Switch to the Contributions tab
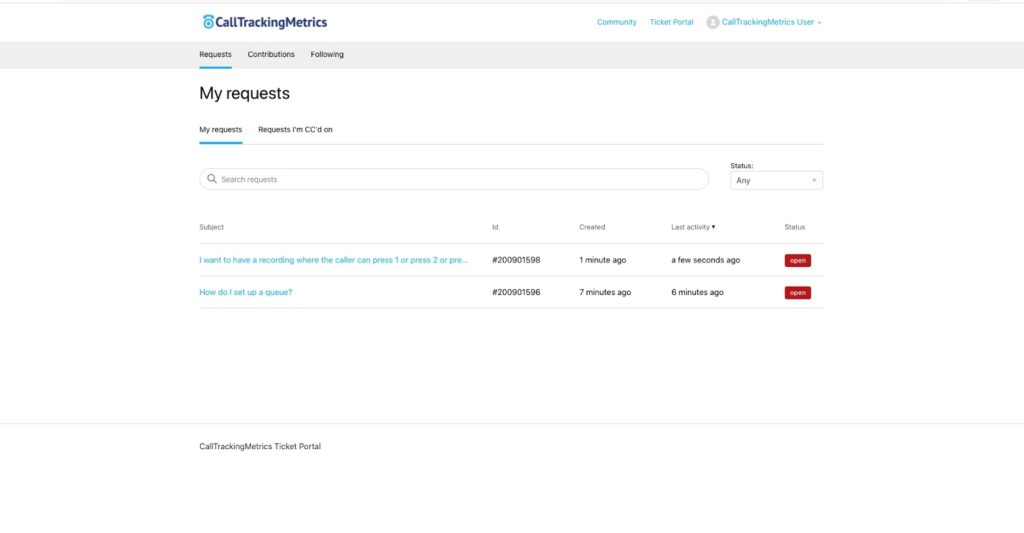 (271, 54)
